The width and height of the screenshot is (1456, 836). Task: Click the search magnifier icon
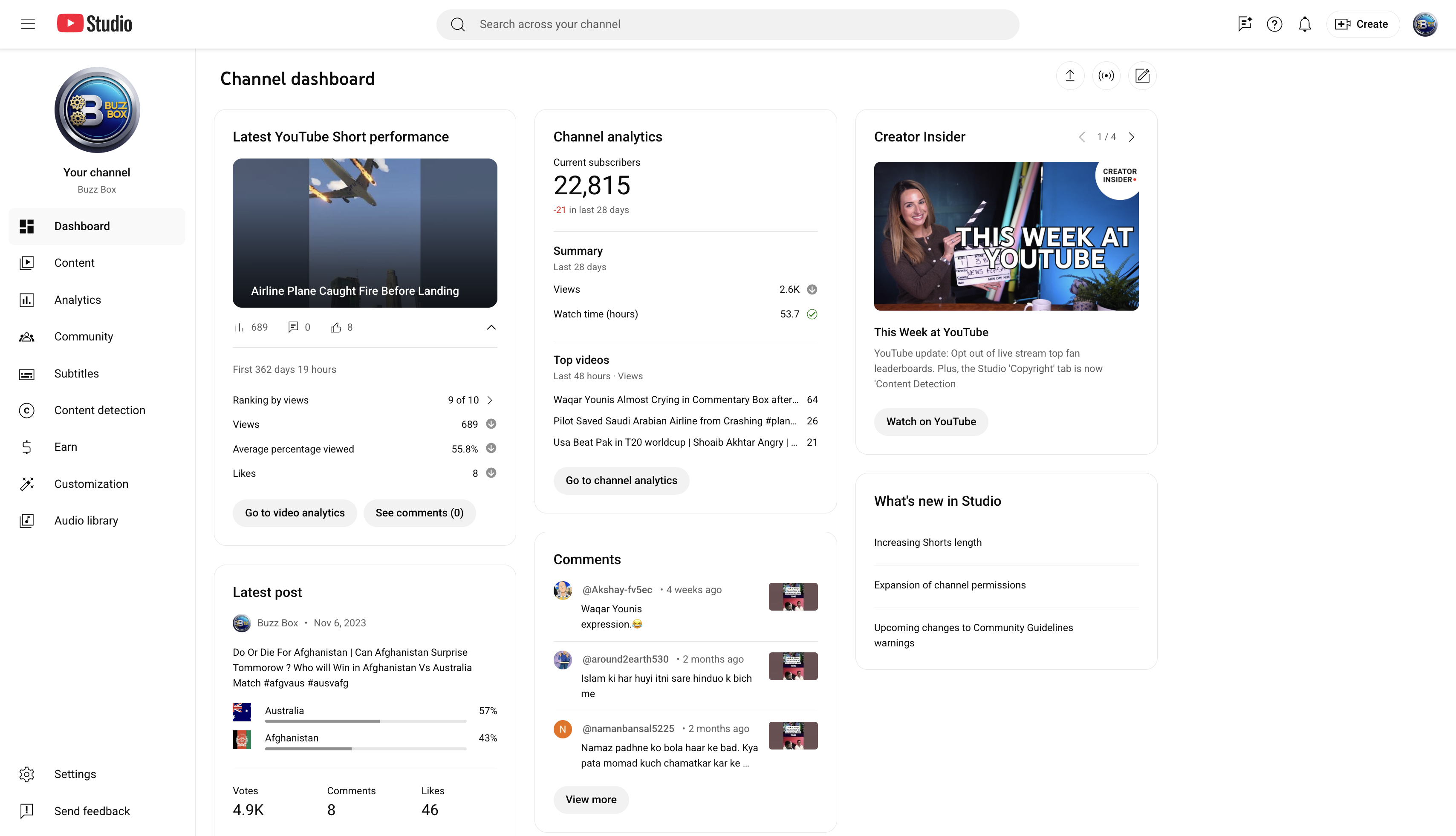458,24
